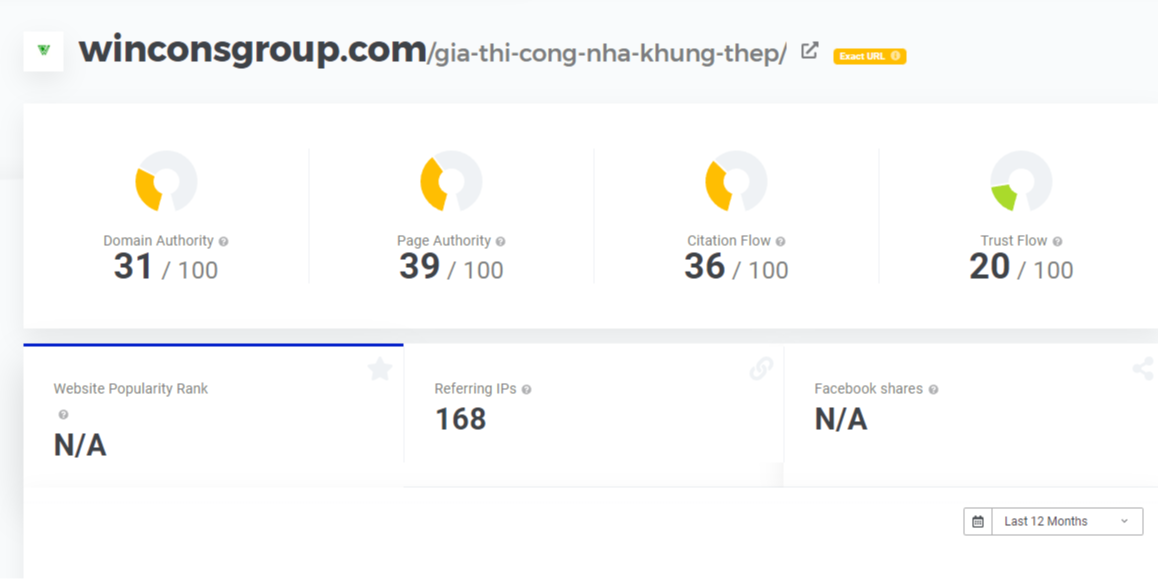Click Trust Flow help question mark
This screenshot has width=1158, height=579.
tap(1058, 241)
